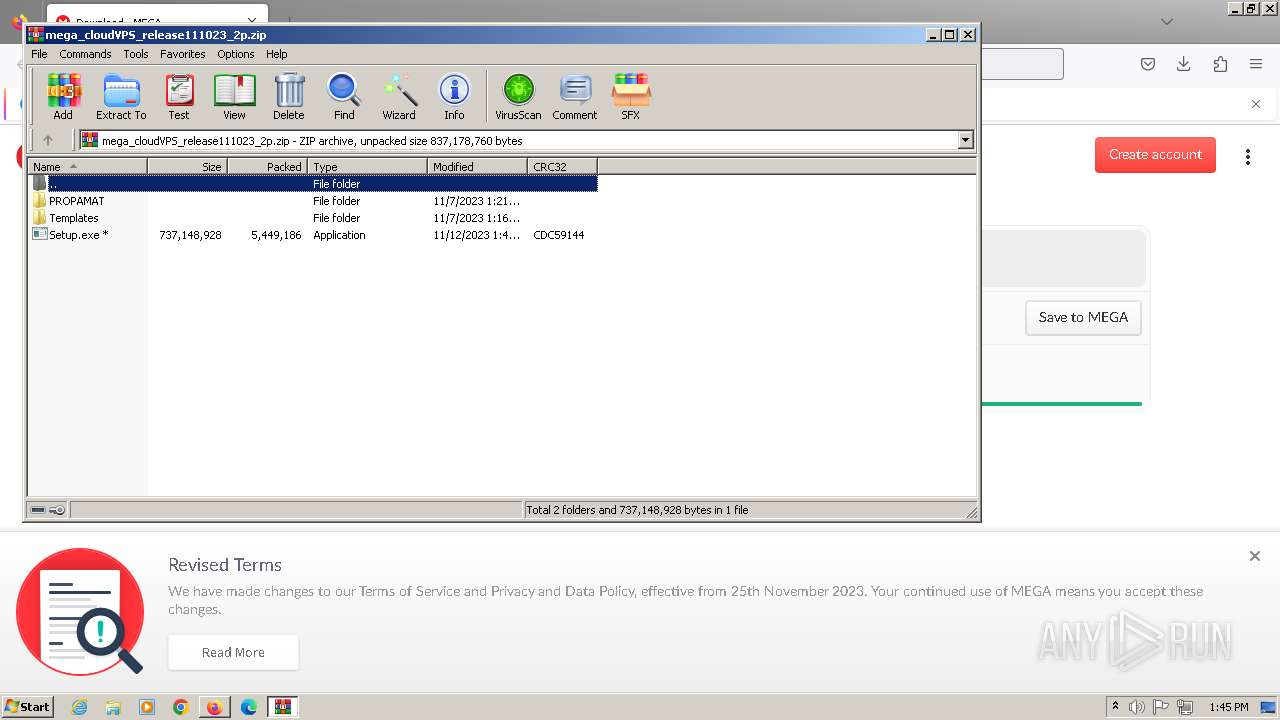Click the Action Center flag tray icon
Screen dimensions: 1280x720
(x=1162, y=707)
